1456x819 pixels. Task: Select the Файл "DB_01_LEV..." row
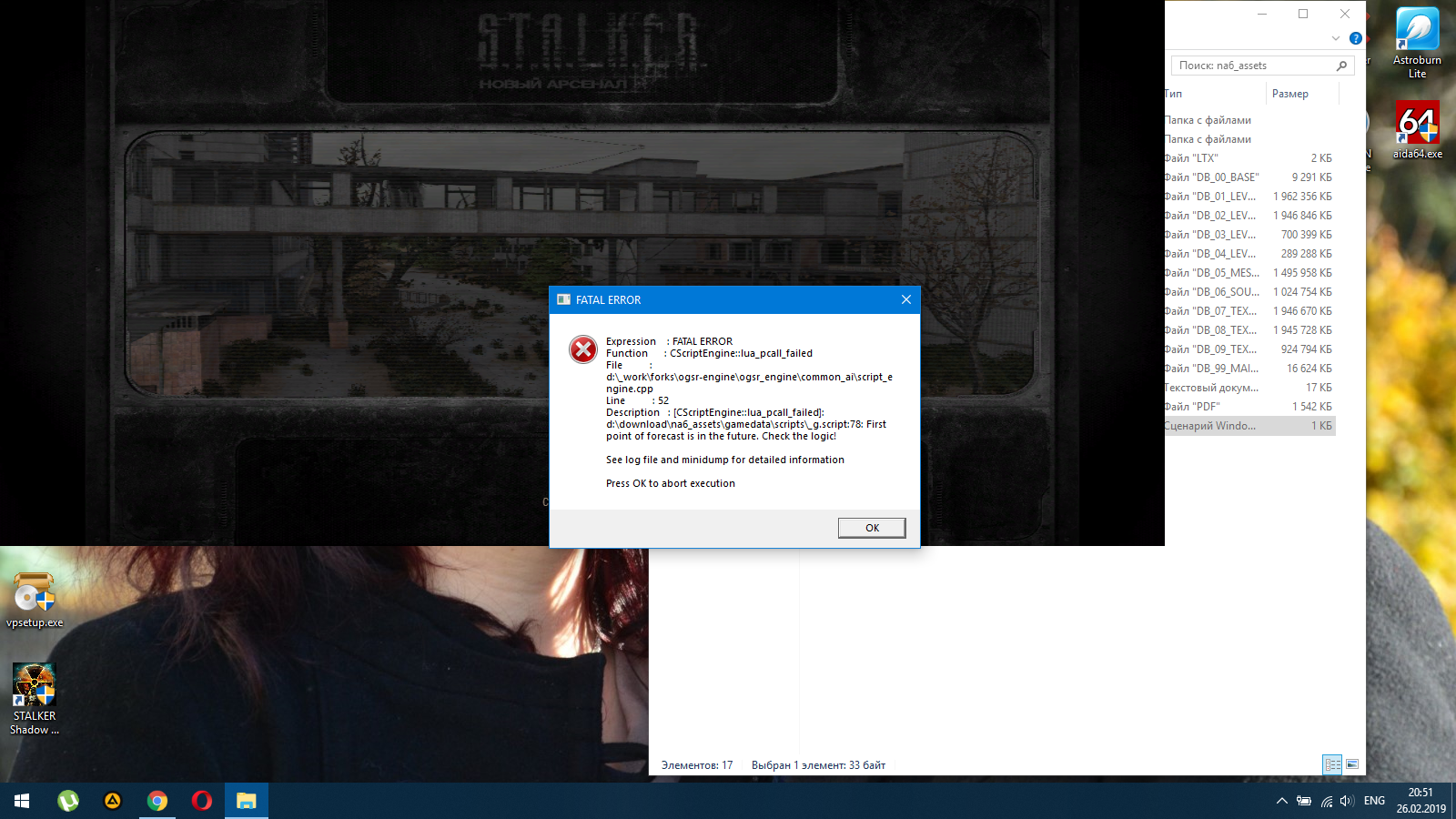[1249, 197]
